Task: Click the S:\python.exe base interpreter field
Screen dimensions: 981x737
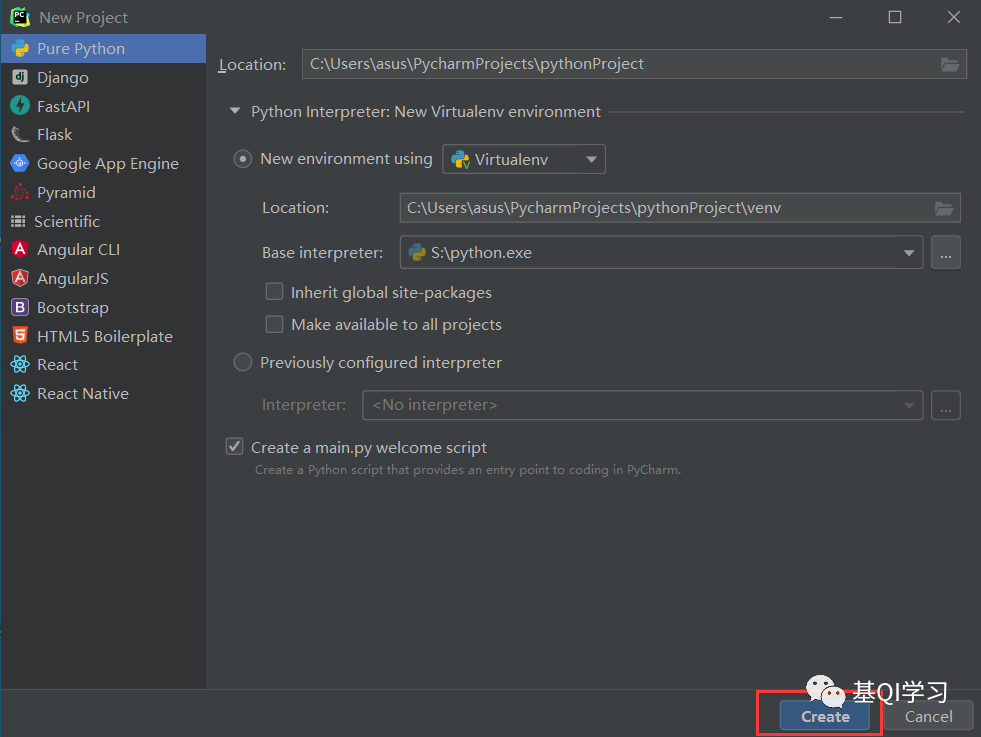Action: (x=661, y=253)
